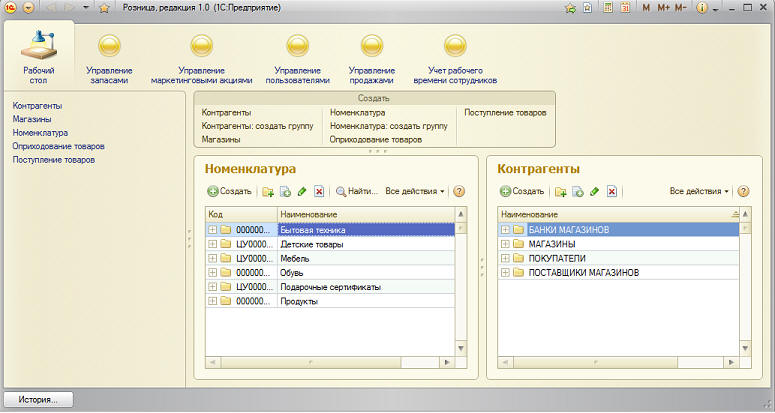Image resolution: width=775 pixels, height=413 pixels.
Task: Expand the МАГАЗИНЫ group in Контрагенты
Action: pyautogui.click(x=505, y=244)
